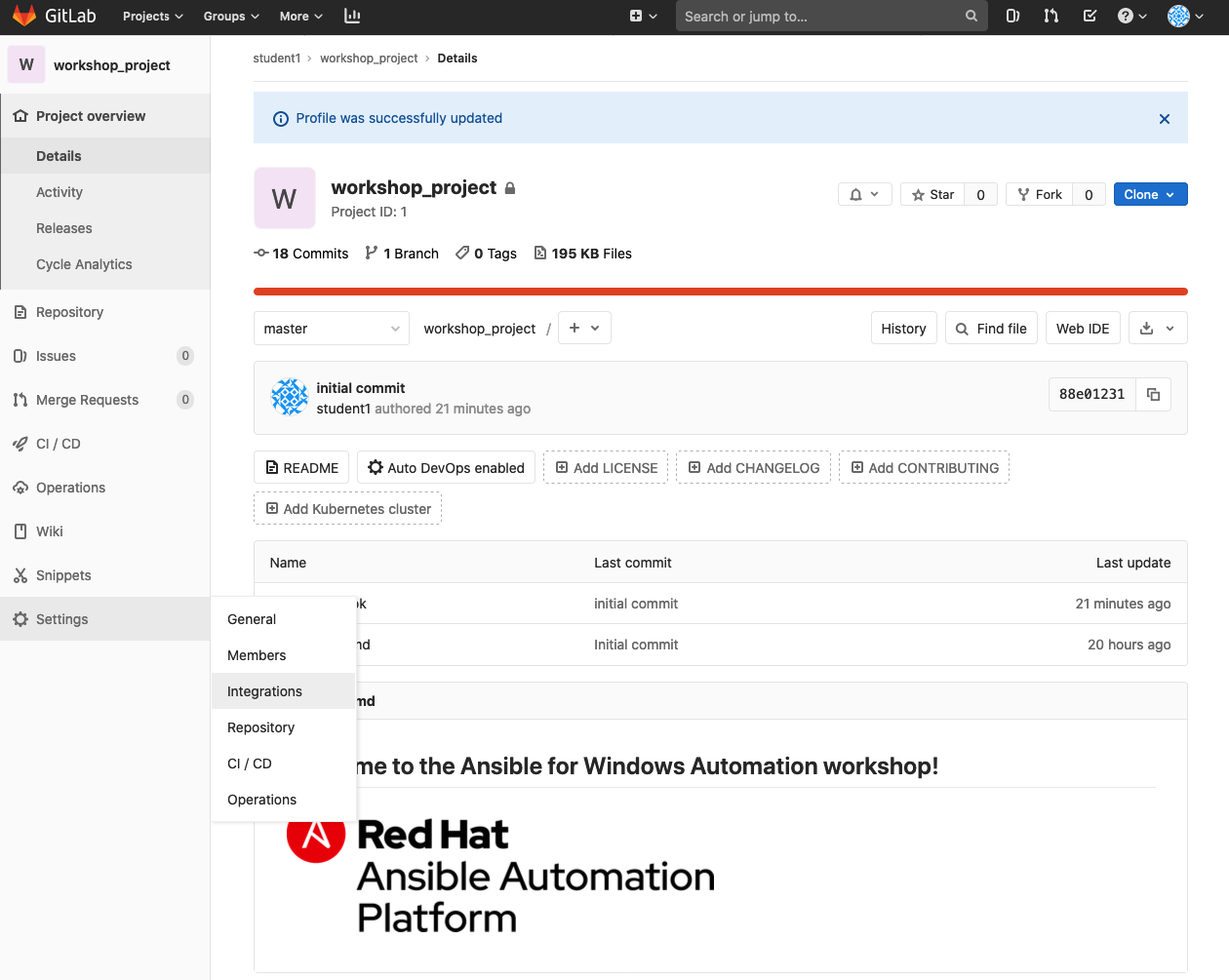Select Integrations in the Settings flyout
The height and width of the screenshot is (980, 1229).
click(264, 691)
